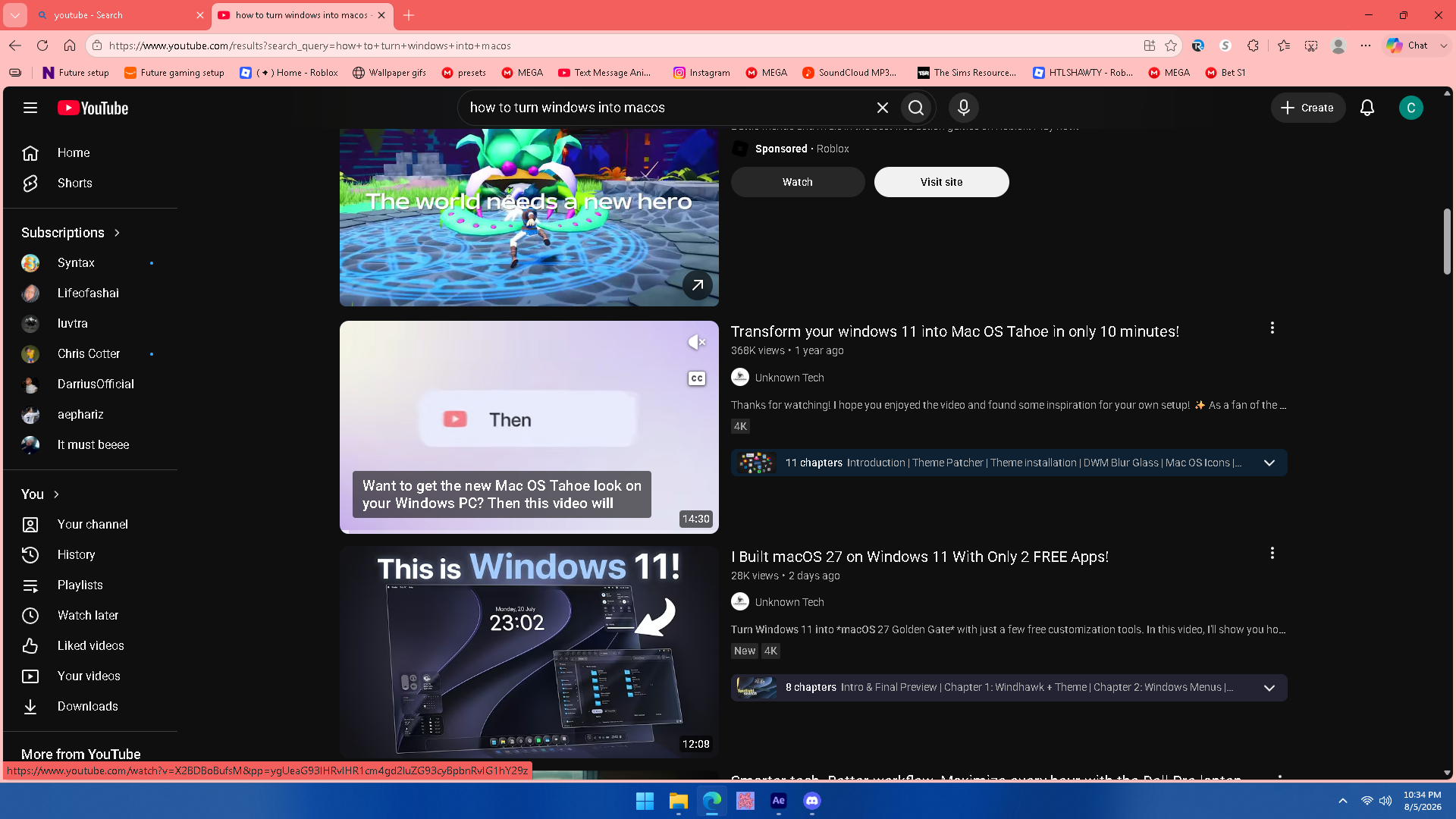1456x819 pixels.
Task: Open the 'I Built macOS 27' video title
Action: tap(920, 557)
